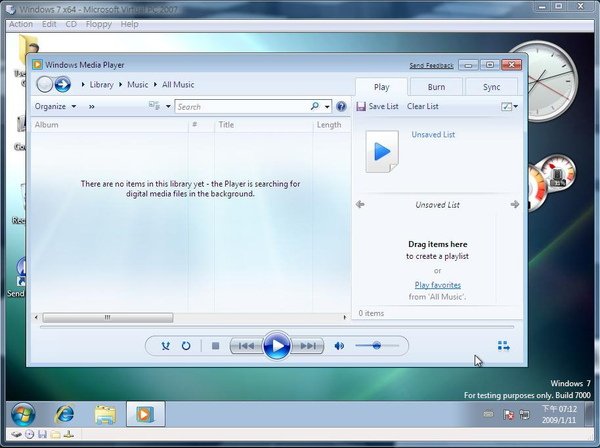Image resolution: width=600 pixels, height=448 pixels.
Task: Click the Virtual PC floppy disk status icon
Action: pos(42,434)
